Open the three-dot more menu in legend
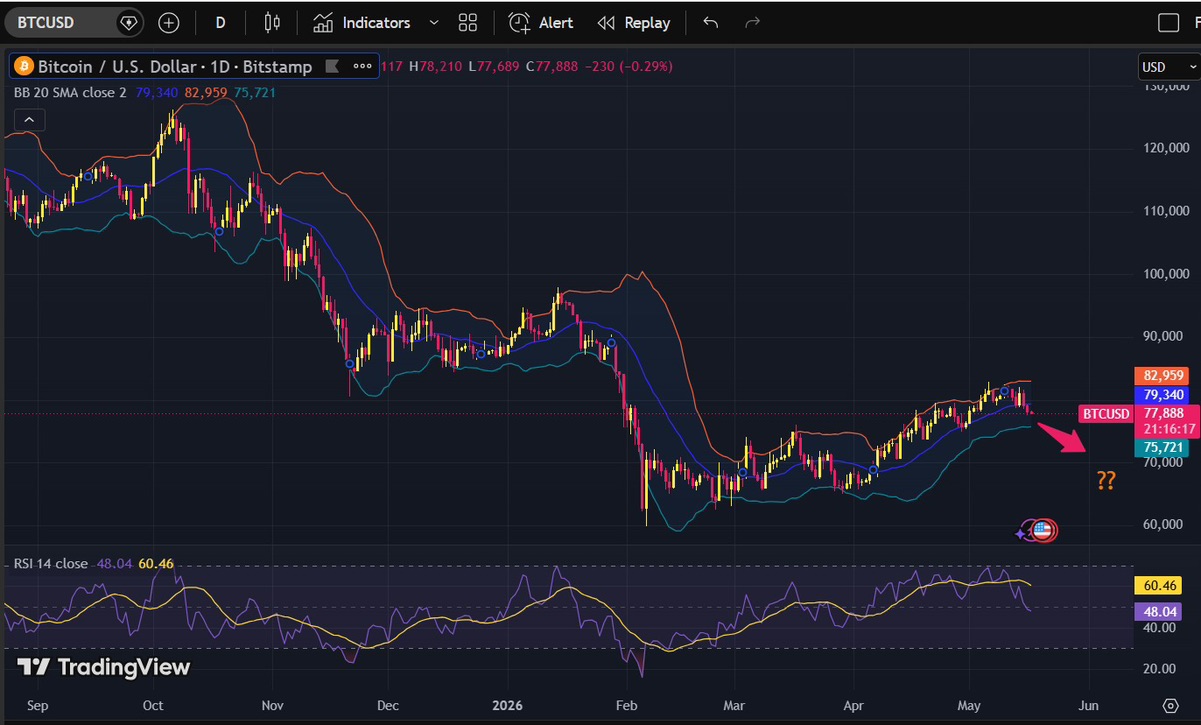1201x725 pixels. (x=363, y=66)
